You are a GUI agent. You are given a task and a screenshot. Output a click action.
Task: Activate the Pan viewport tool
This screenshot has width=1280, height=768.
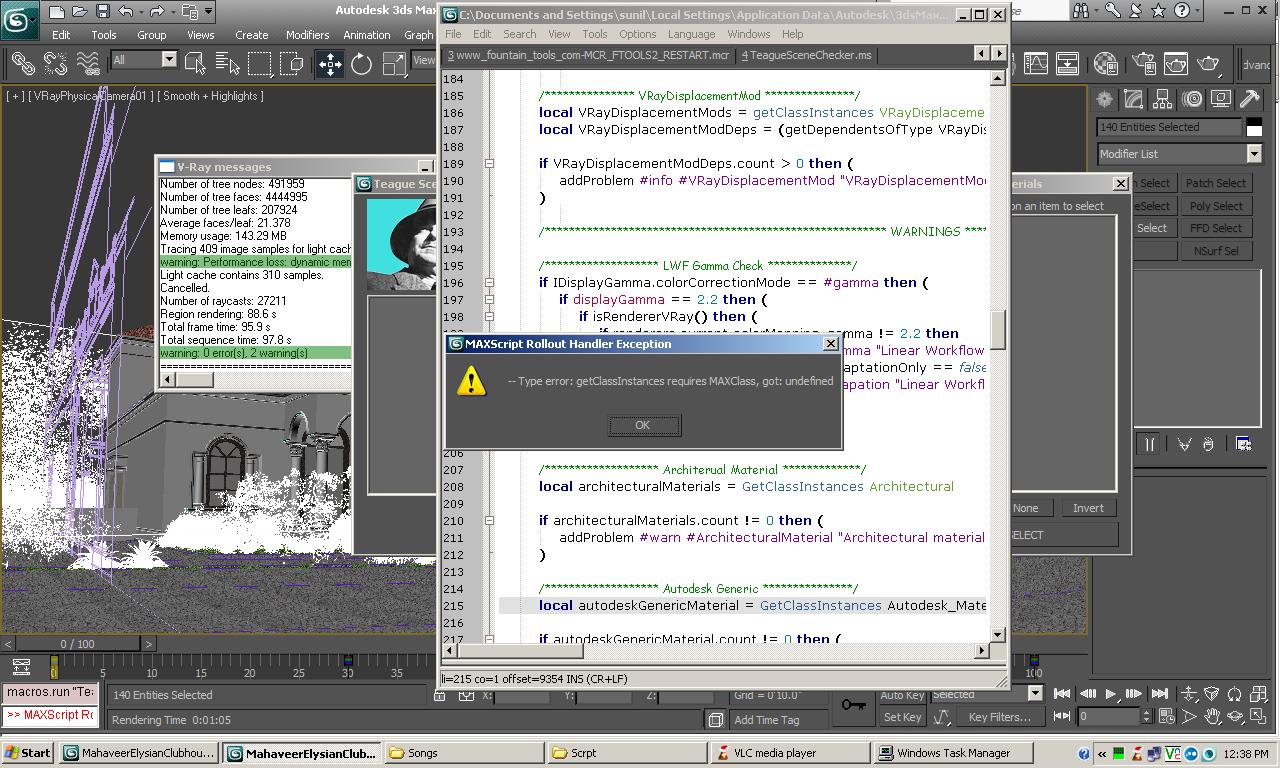[x=1213, y=715]
